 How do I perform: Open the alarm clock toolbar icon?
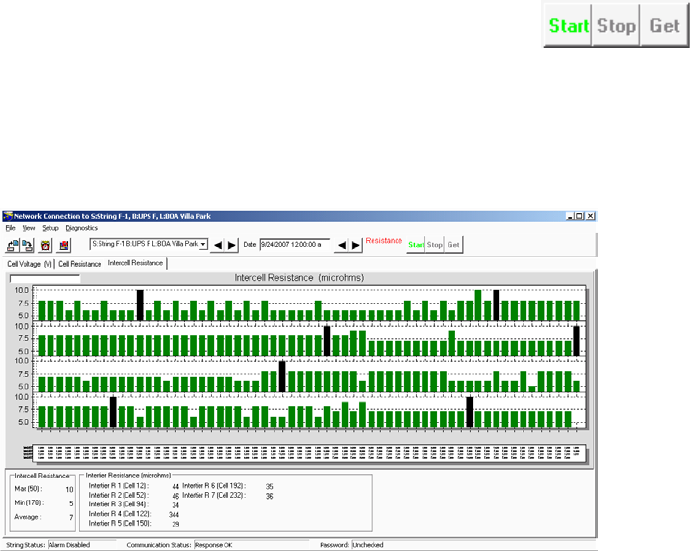45,245
